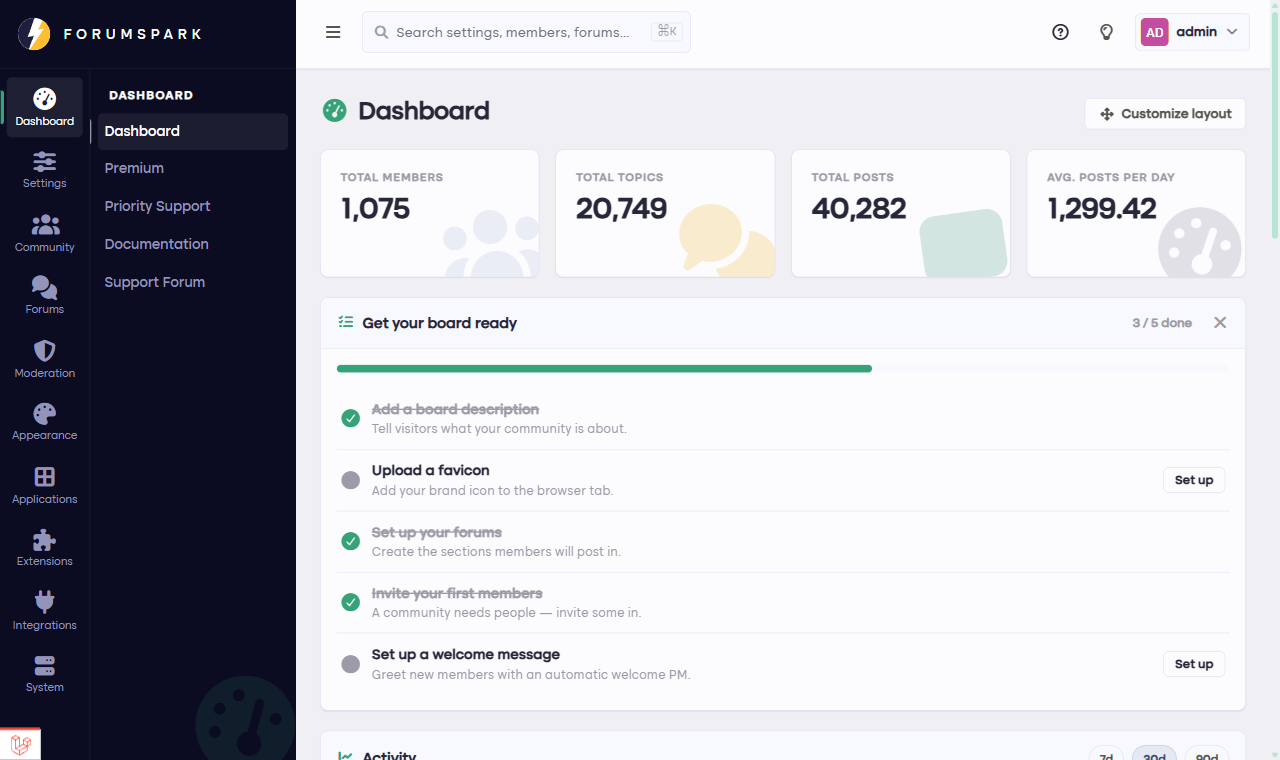
Task: Click Set up for Upload a favicon
Action: (1194, 480)
